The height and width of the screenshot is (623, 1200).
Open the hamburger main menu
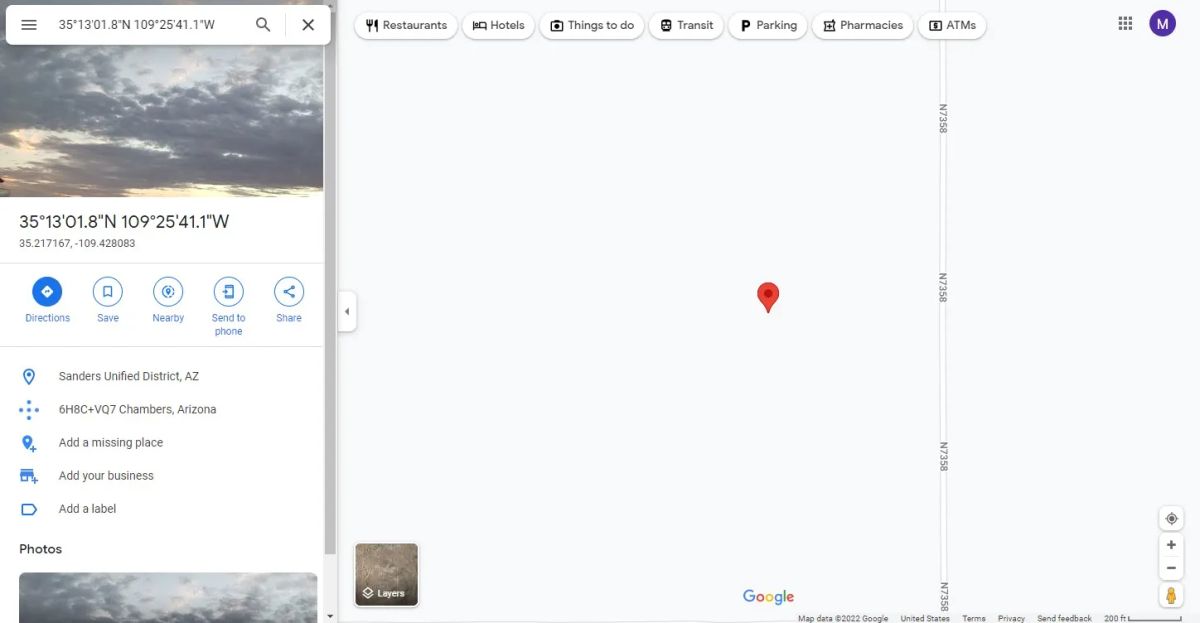pos(29,25)
